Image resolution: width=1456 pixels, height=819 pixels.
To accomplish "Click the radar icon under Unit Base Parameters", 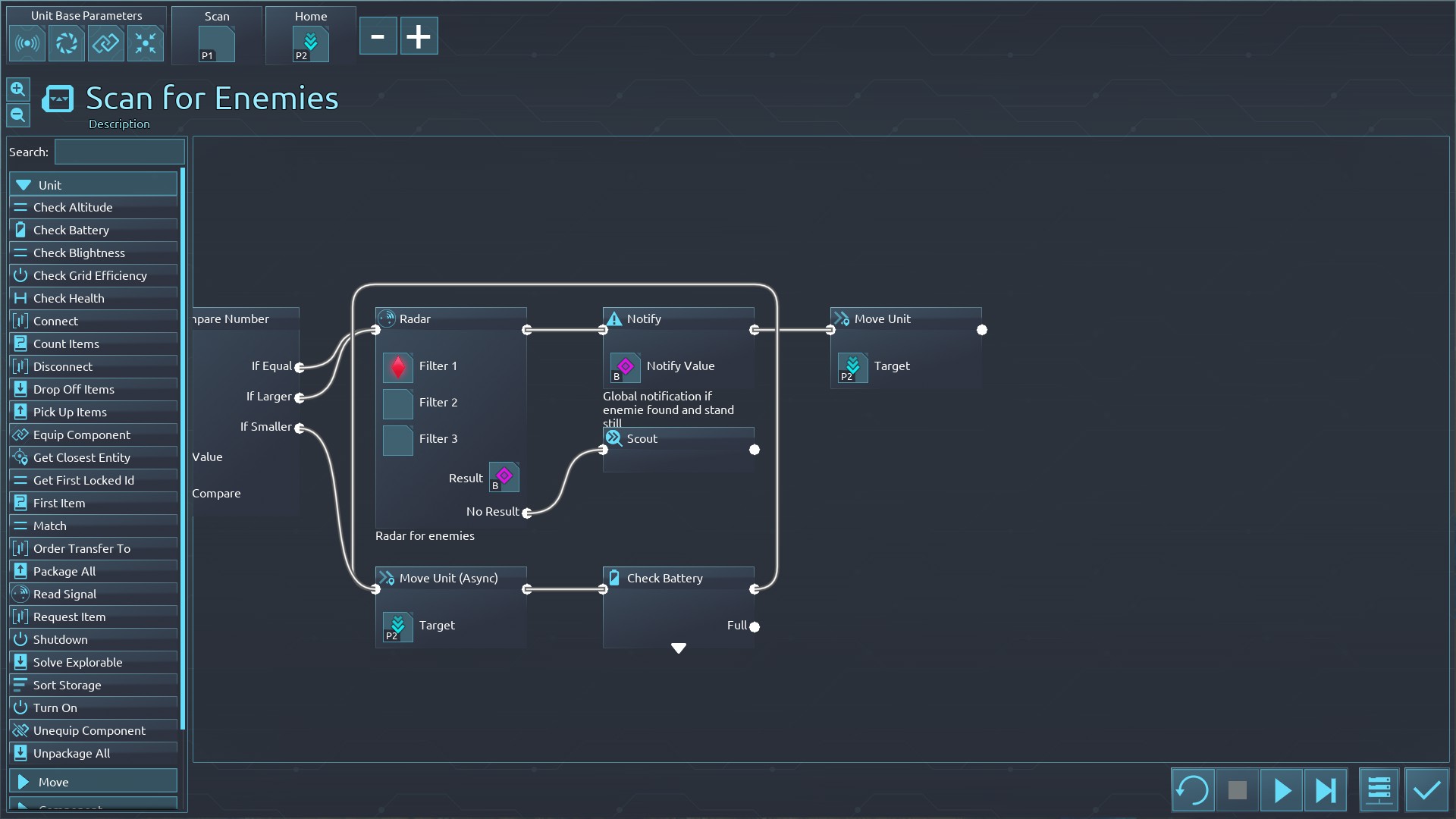I will coord(27,43).
